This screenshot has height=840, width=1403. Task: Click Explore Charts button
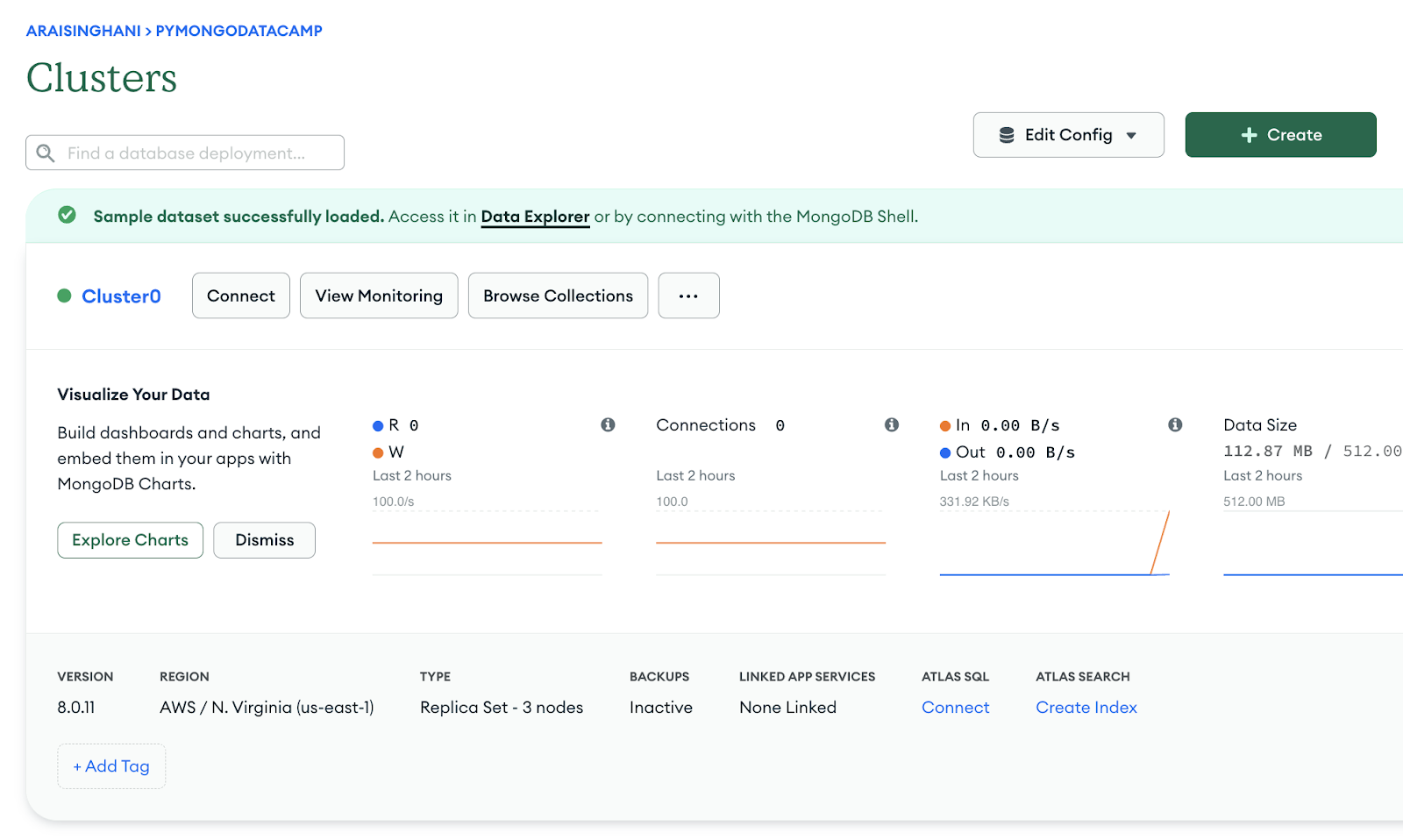click(x=130, y=540)
